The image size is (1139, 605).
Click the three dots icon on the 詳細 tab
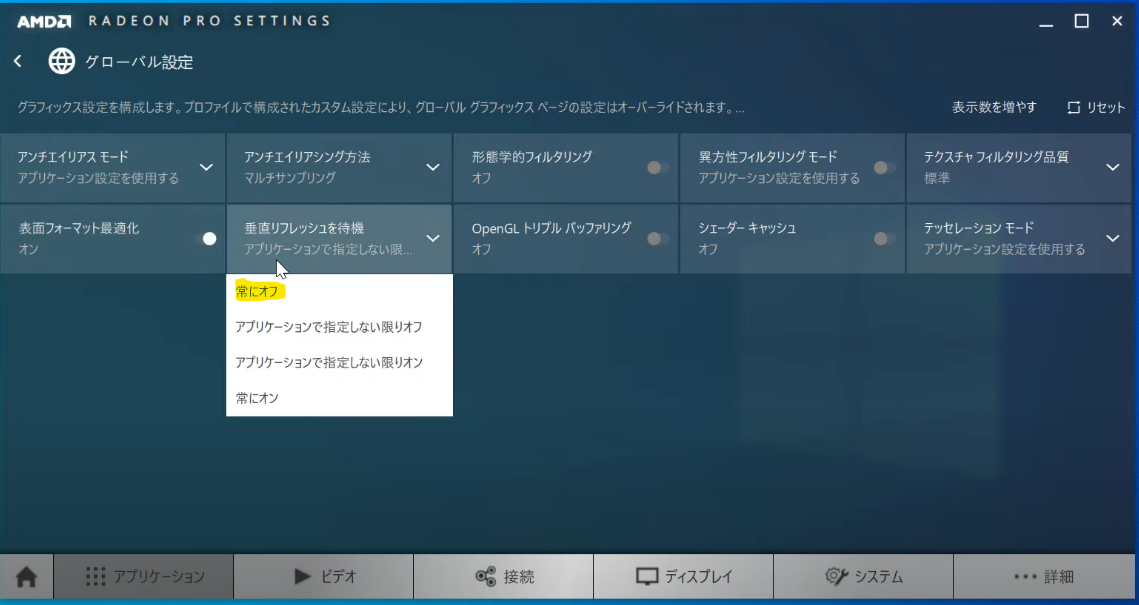(1025, 577)
